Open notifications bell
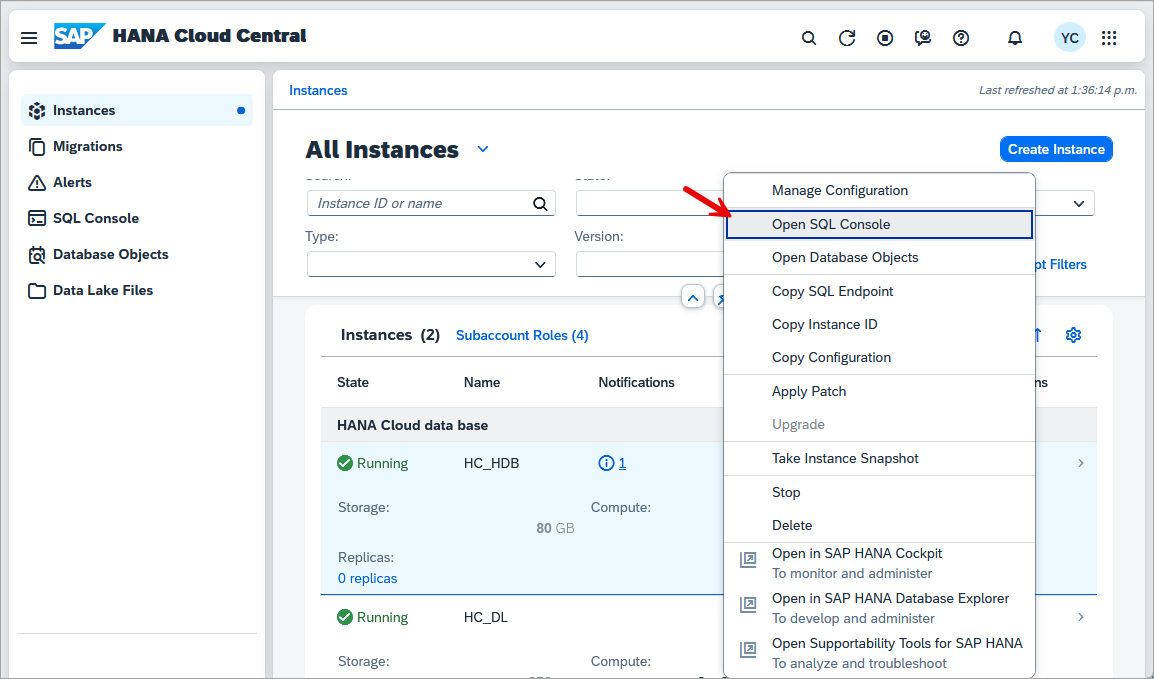Image resolution: width=1154 pixels, height=679 pixels. pyautogui.click(x=1015, y=38)
